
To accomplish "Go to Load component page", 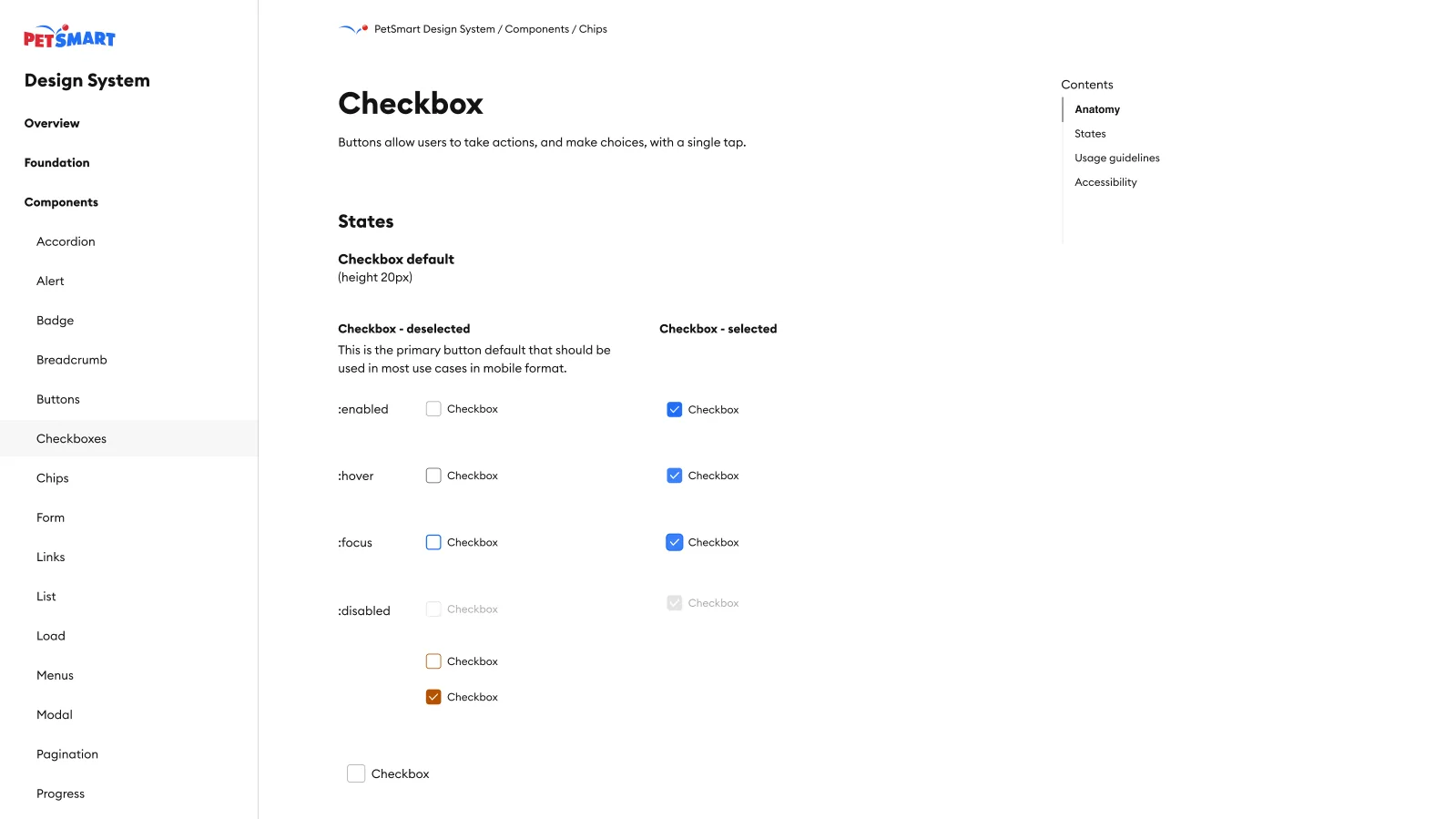I will pos(51,636).
